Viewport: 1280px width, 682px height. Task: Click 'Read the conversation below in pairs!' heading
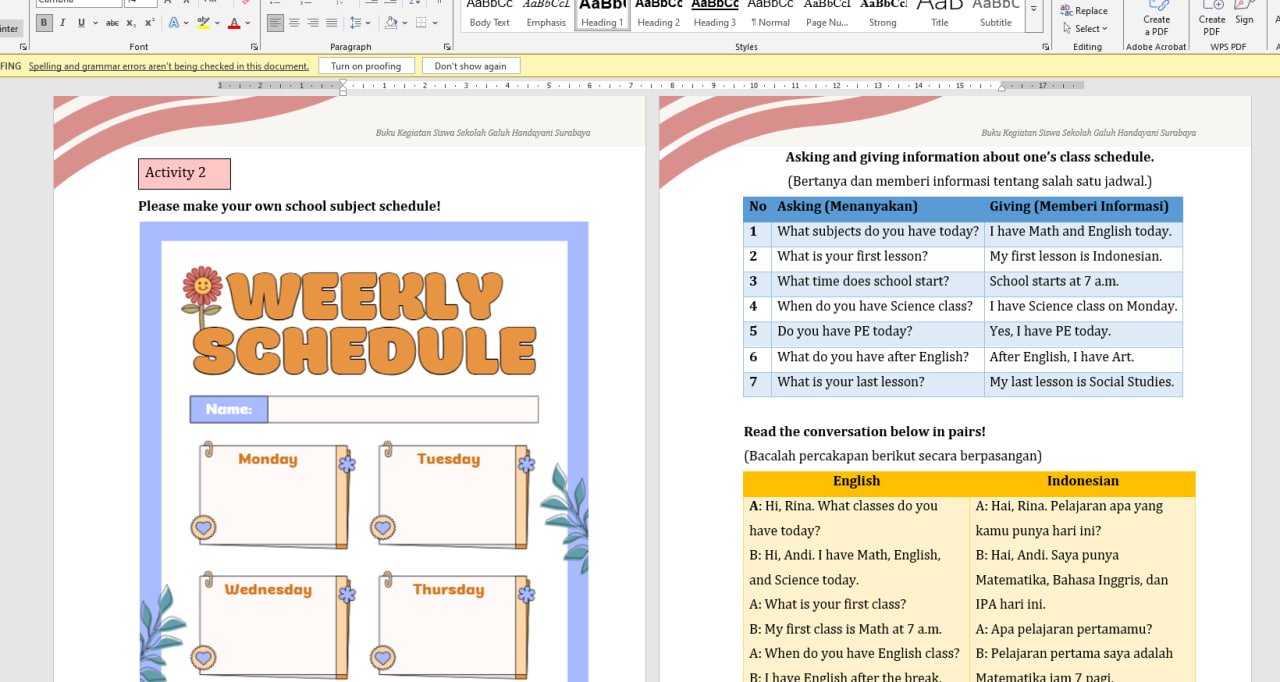pos(864,432)
